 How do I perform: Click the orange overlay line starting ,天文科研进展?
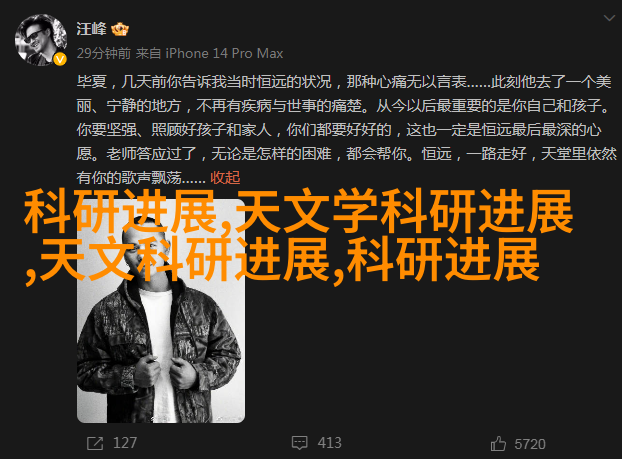tap(282, 260)
